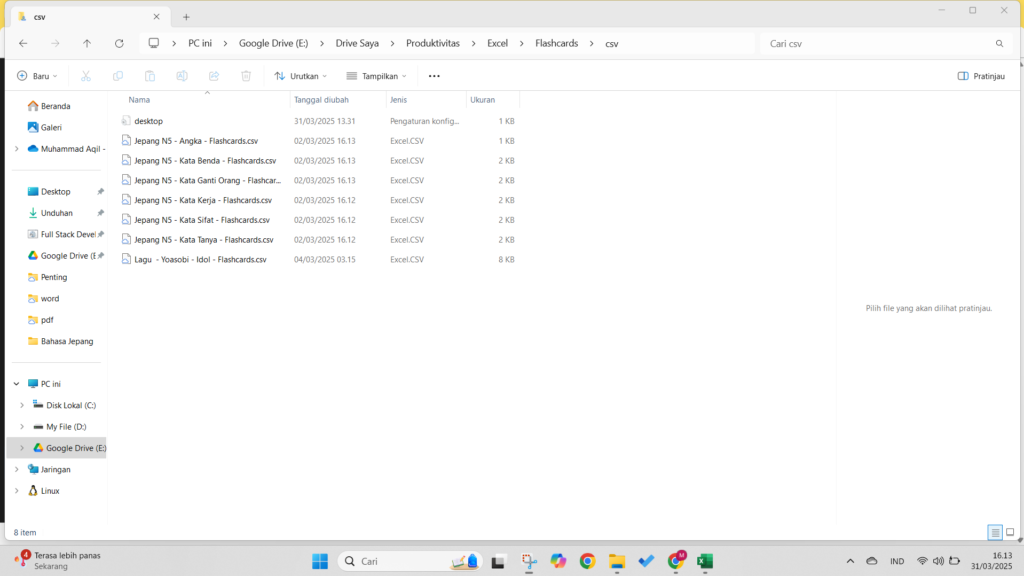Viewport: 1024px width, 576px height.
Task: Click the Paste clipboard icon
Action: pyautogui.click(x=150, y=76)
